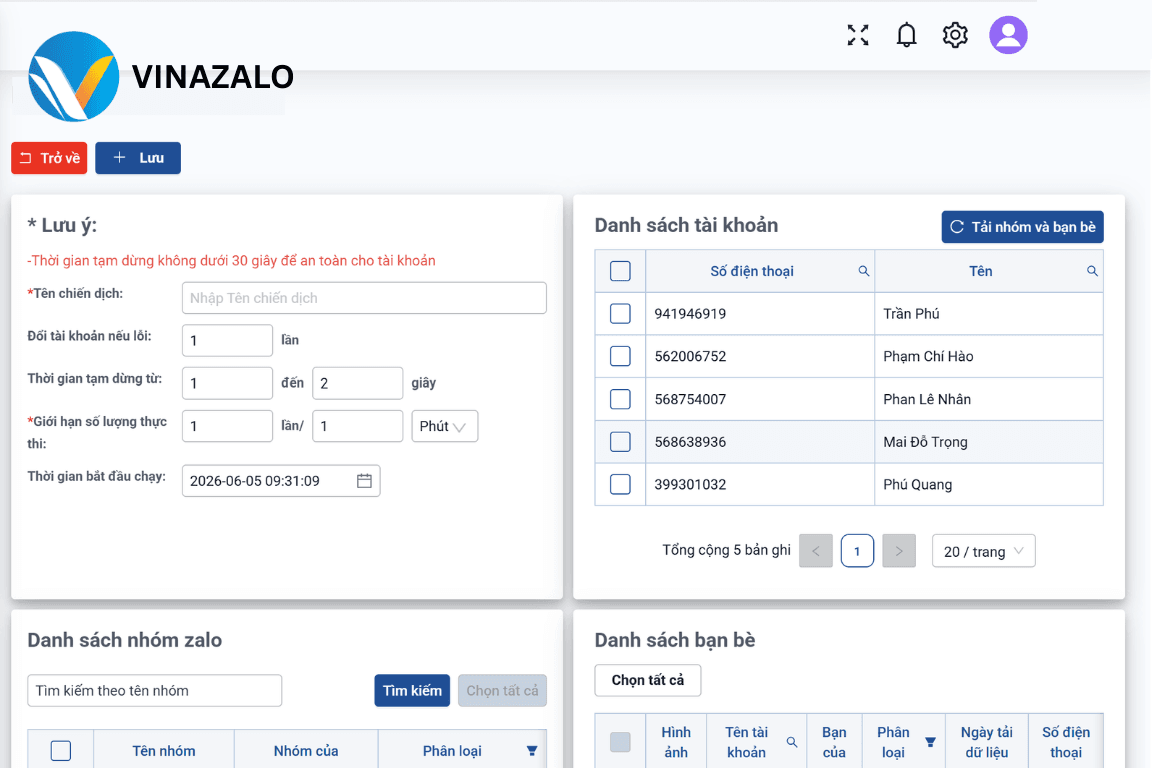Click Bạn của column header
The image size is (1152, 768).
pyautogui.click(x=834, y=742)
